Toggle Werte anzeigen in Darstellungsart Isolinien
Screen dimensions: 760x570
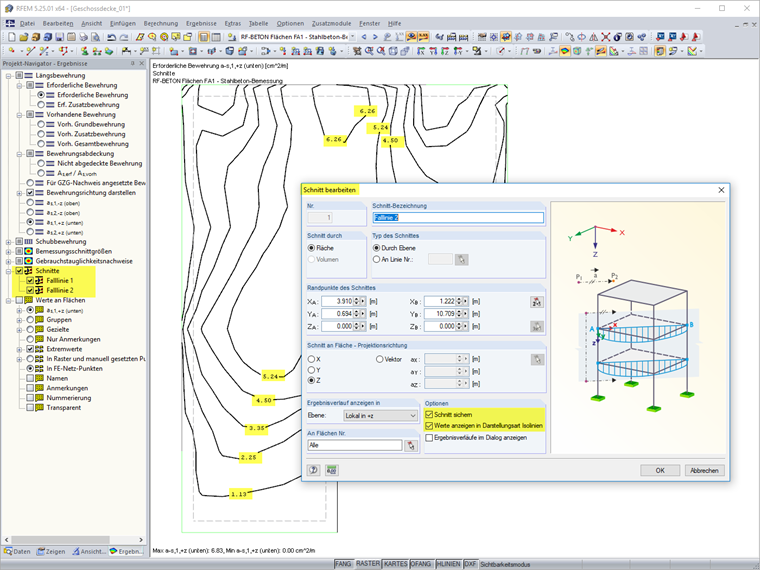point(429,426)
